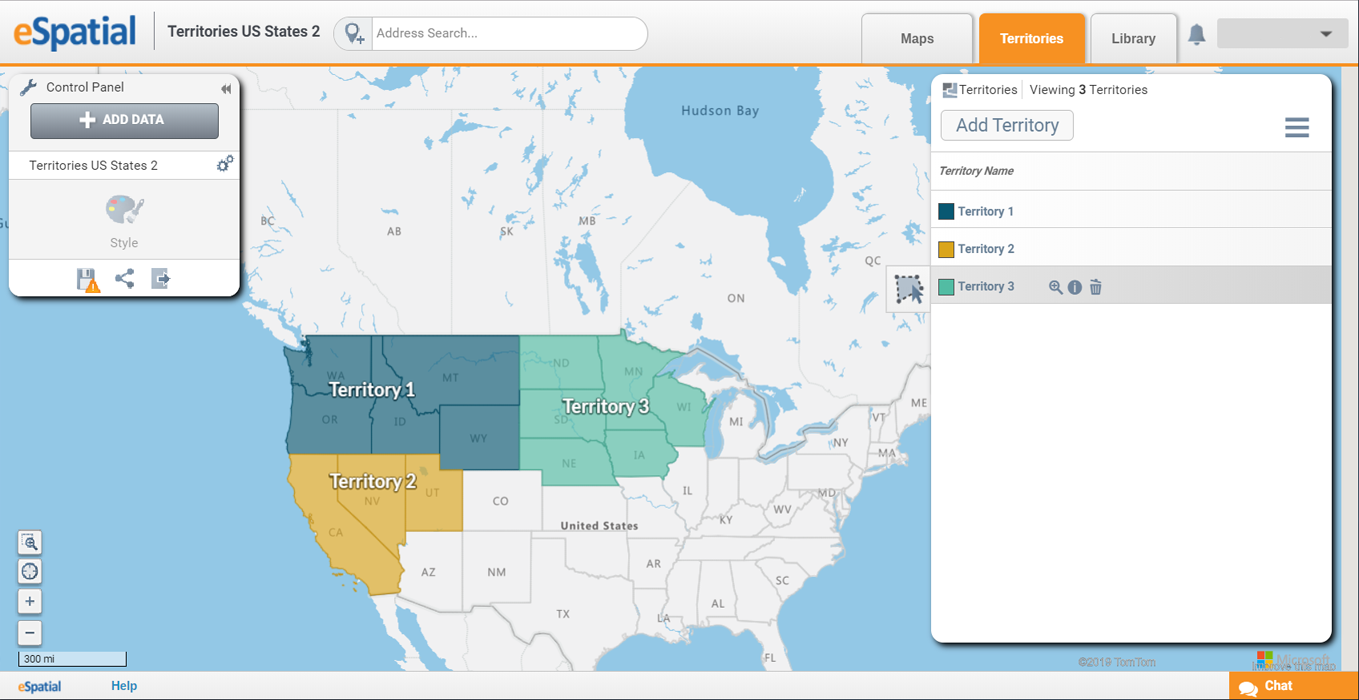
Task: Focus the Address Search input field
Action: point(508,33)
